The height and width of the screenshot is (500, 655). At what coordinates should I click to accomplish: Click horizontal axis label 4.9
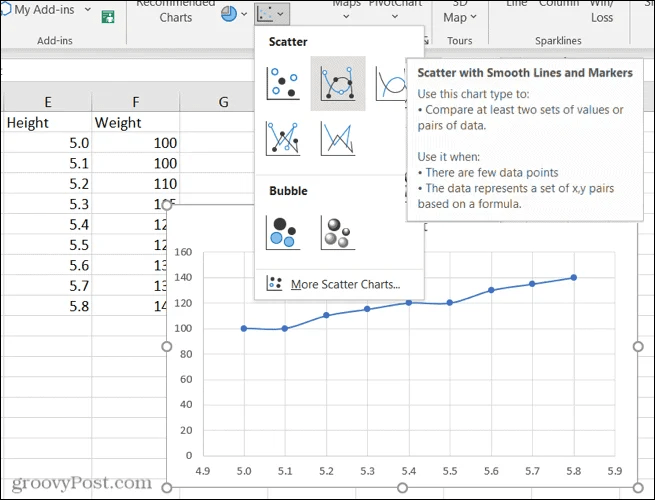click(203, 471)
